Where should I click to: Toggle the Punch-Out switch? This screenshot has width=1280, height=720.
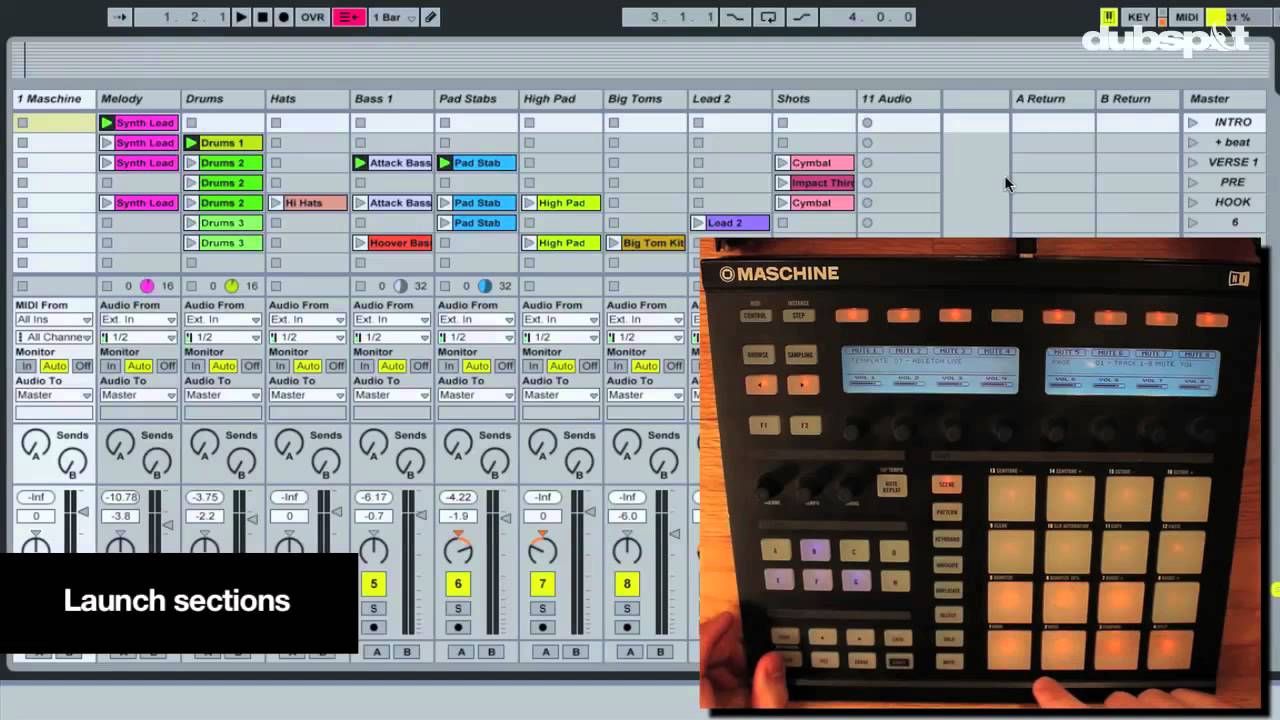(801, 17)
